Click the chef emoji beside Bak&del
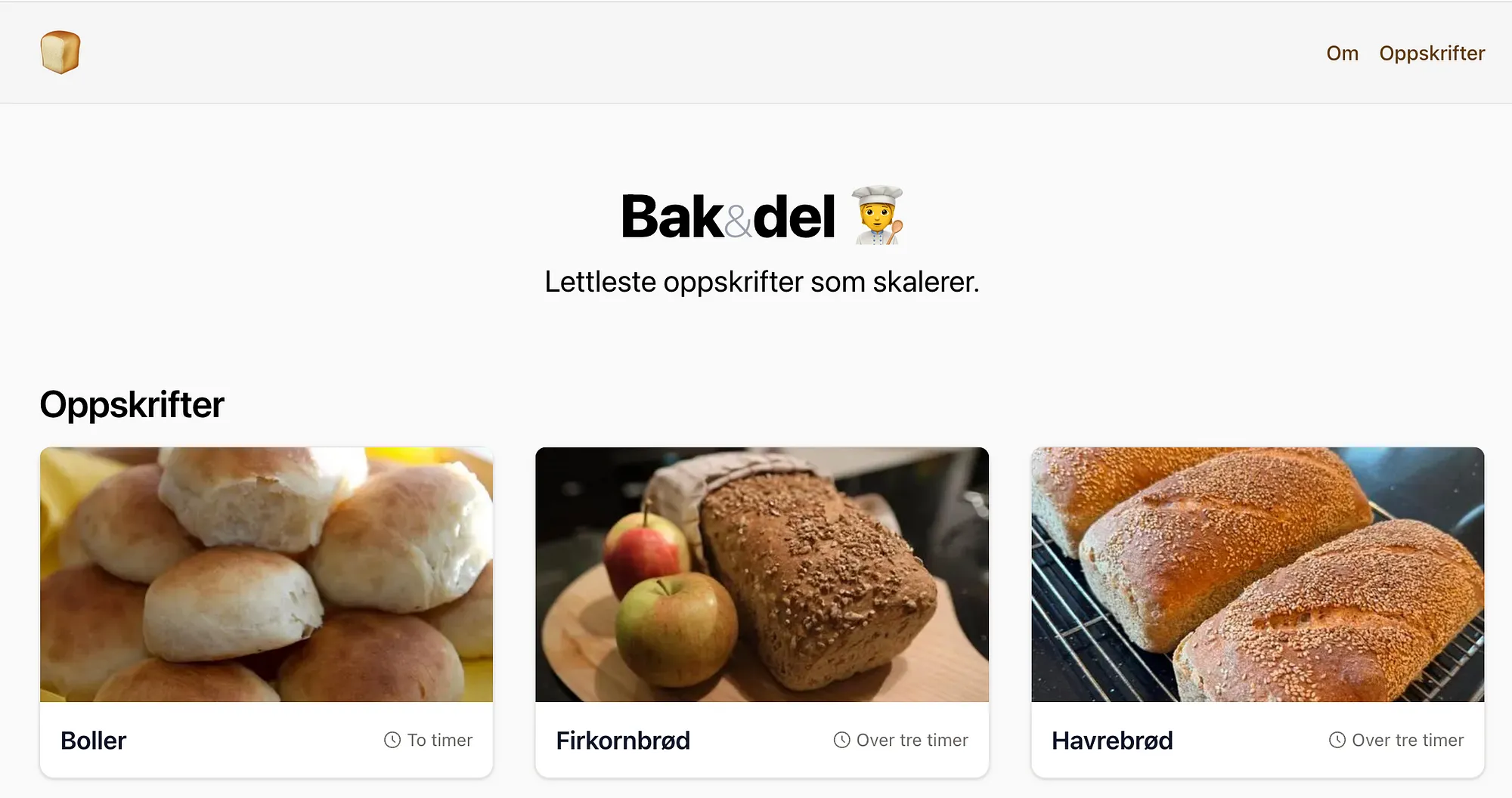1512x798 pixels. coord(878,216)
